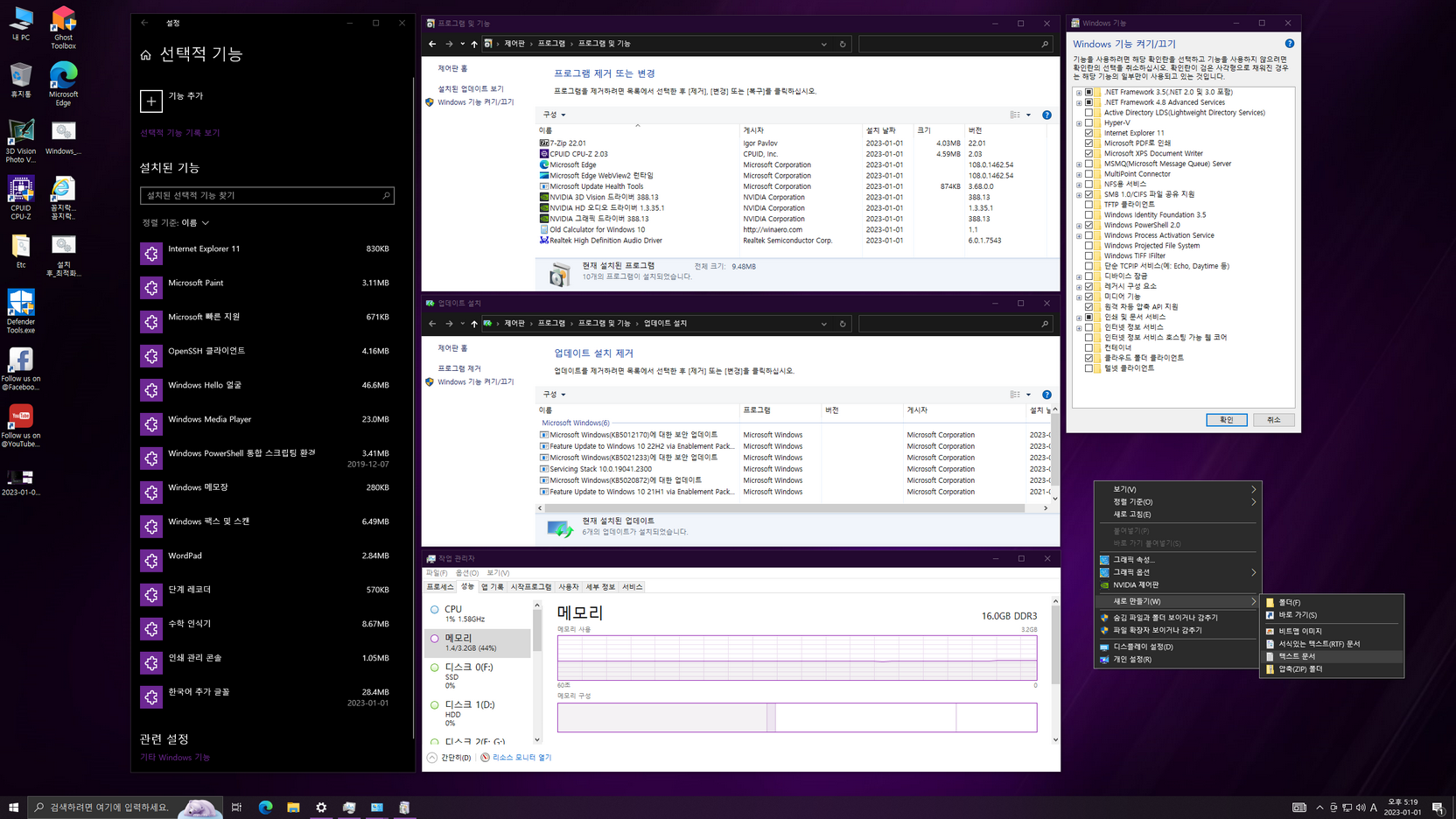Select the 7-Zip 22.01 row in programs list

pyautogui.click(x=792, y=143)
